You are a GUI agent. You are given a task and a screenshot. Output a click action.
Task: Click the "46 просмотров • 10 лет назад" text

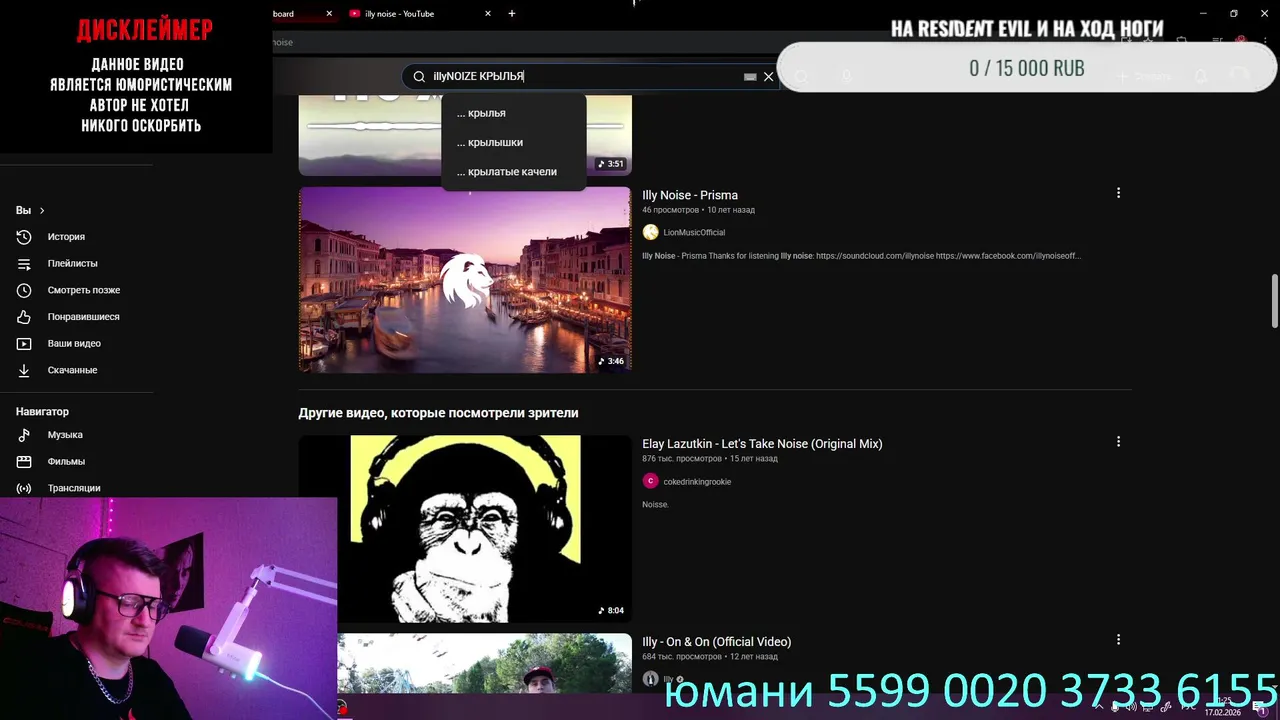[x=698, y=210]
